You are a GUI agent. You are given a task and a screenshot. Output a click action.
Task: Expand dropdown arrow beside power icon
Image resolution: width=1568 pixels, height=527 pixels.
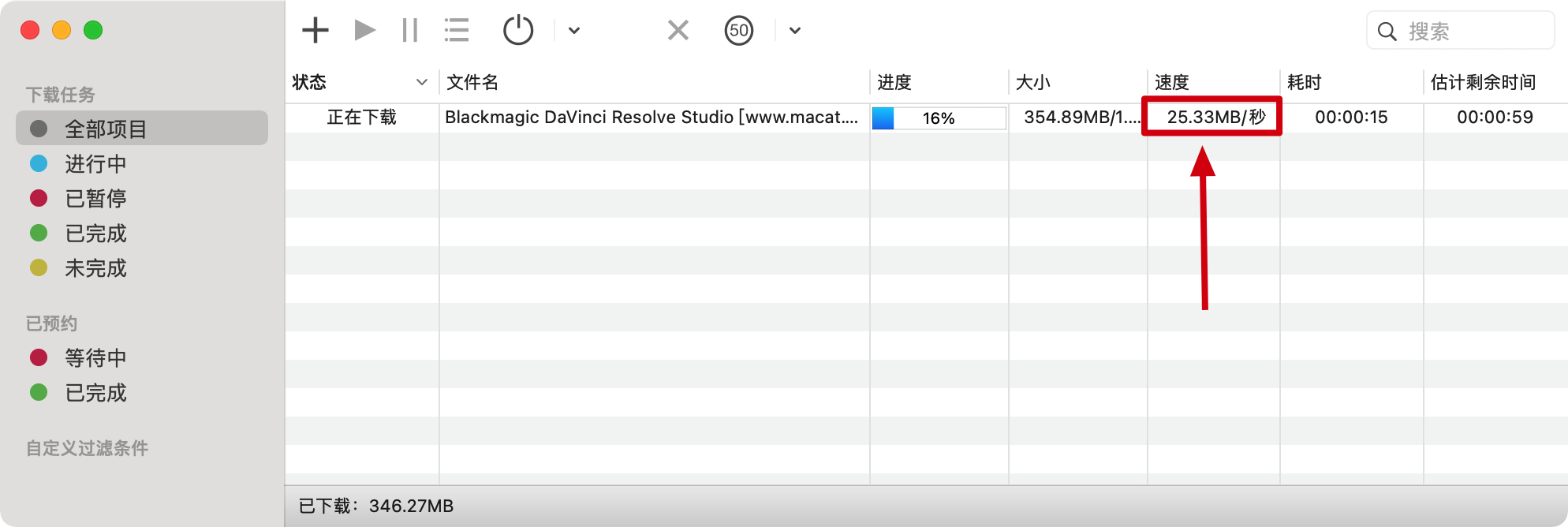pyautogui.click(x=574, y=31)
